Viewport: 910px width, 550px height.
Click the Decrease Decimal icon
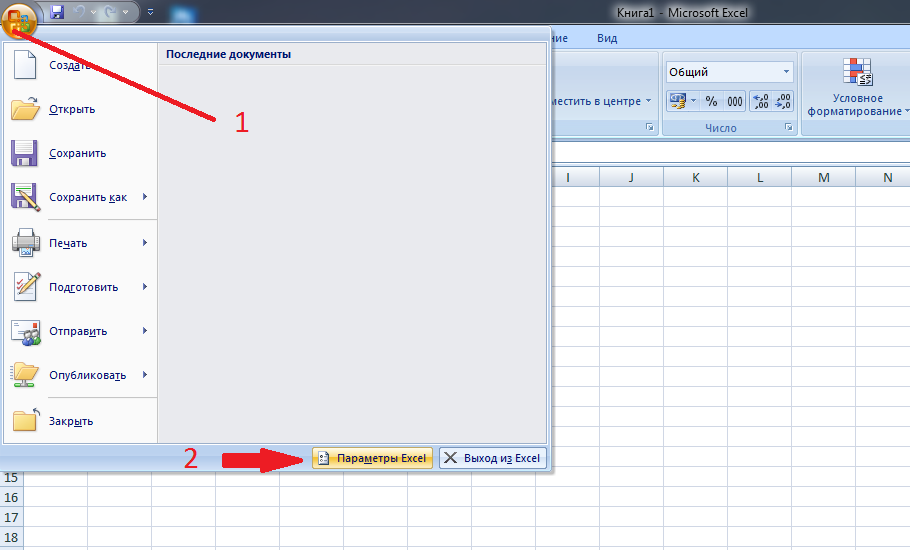(x=783, y=101)
